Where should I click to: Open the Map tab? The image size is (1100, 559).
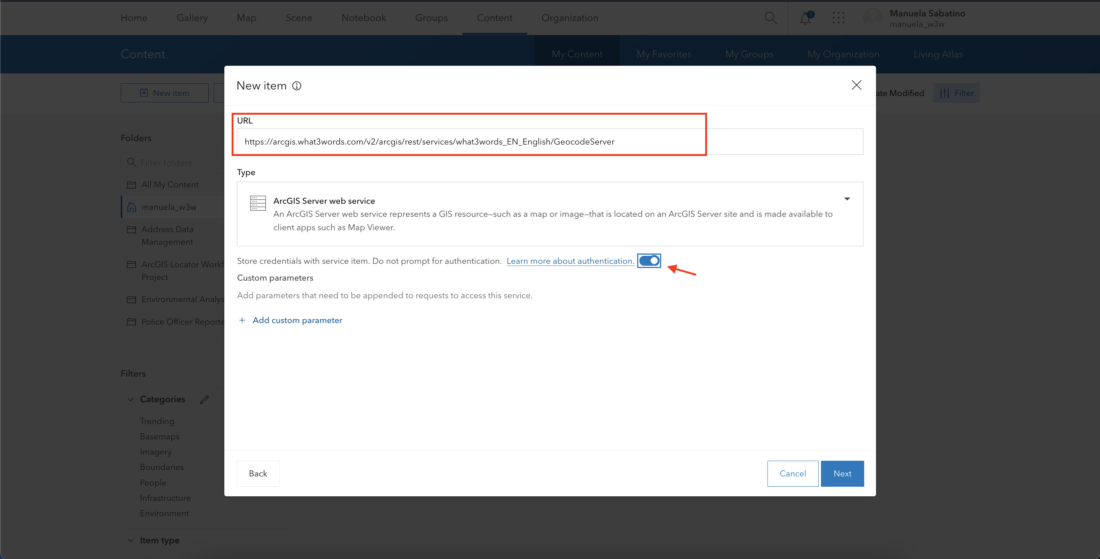tap(246, 18)
